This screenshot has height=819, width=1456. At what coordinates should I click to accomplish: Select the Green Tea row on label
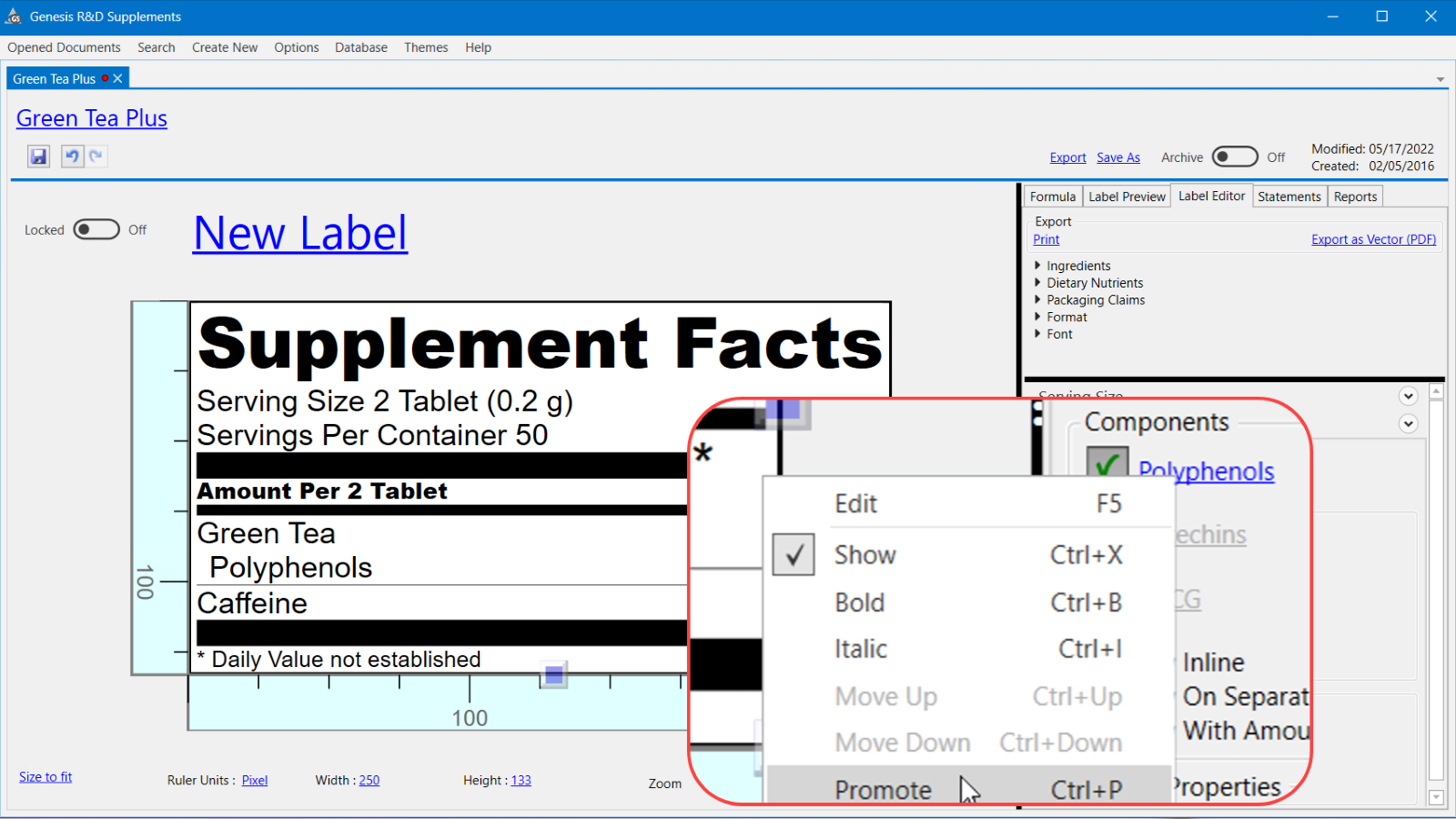[x=266, y=533]
